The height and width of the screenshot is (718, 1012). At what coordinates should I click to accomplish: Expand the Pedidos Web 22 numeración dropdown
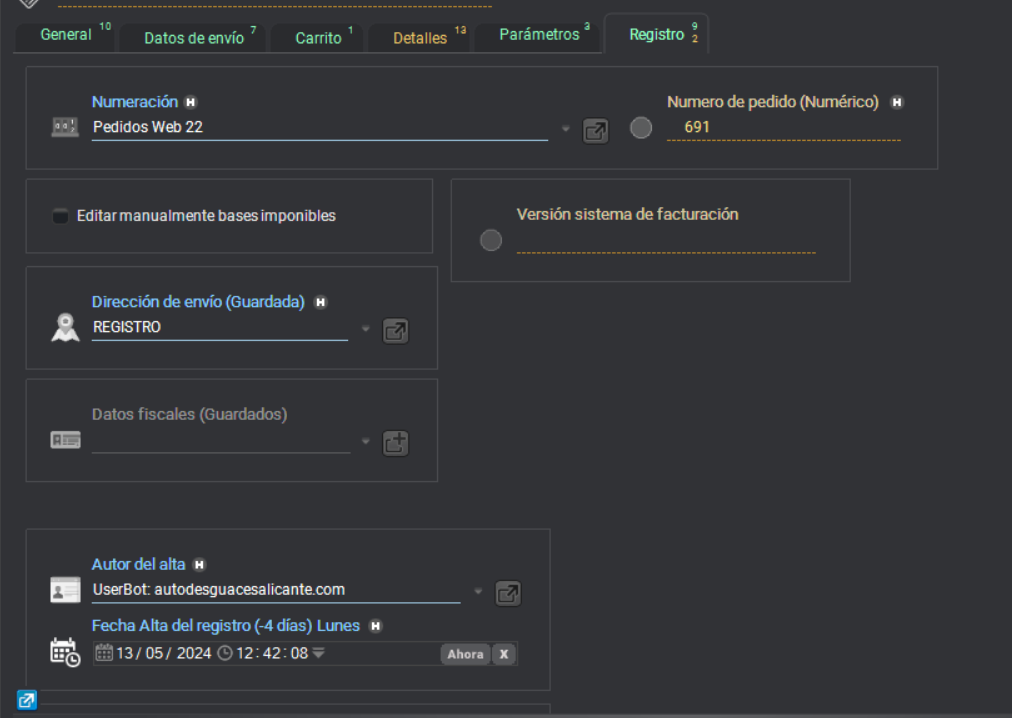pyautogui.click(x=565, y=128)
